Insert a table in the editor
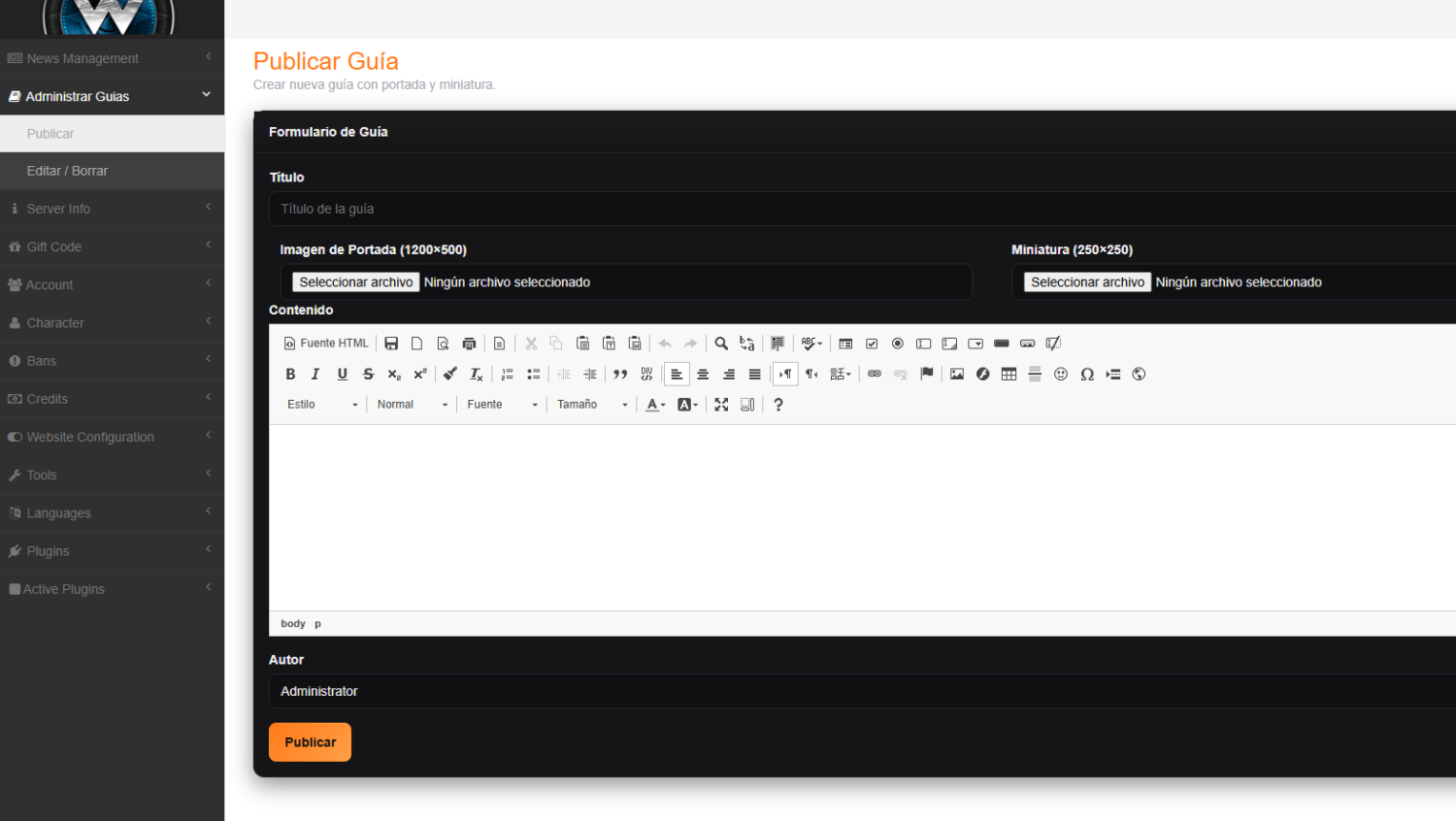This screenshot has height=821, width=1456. tap(1009, 374)
